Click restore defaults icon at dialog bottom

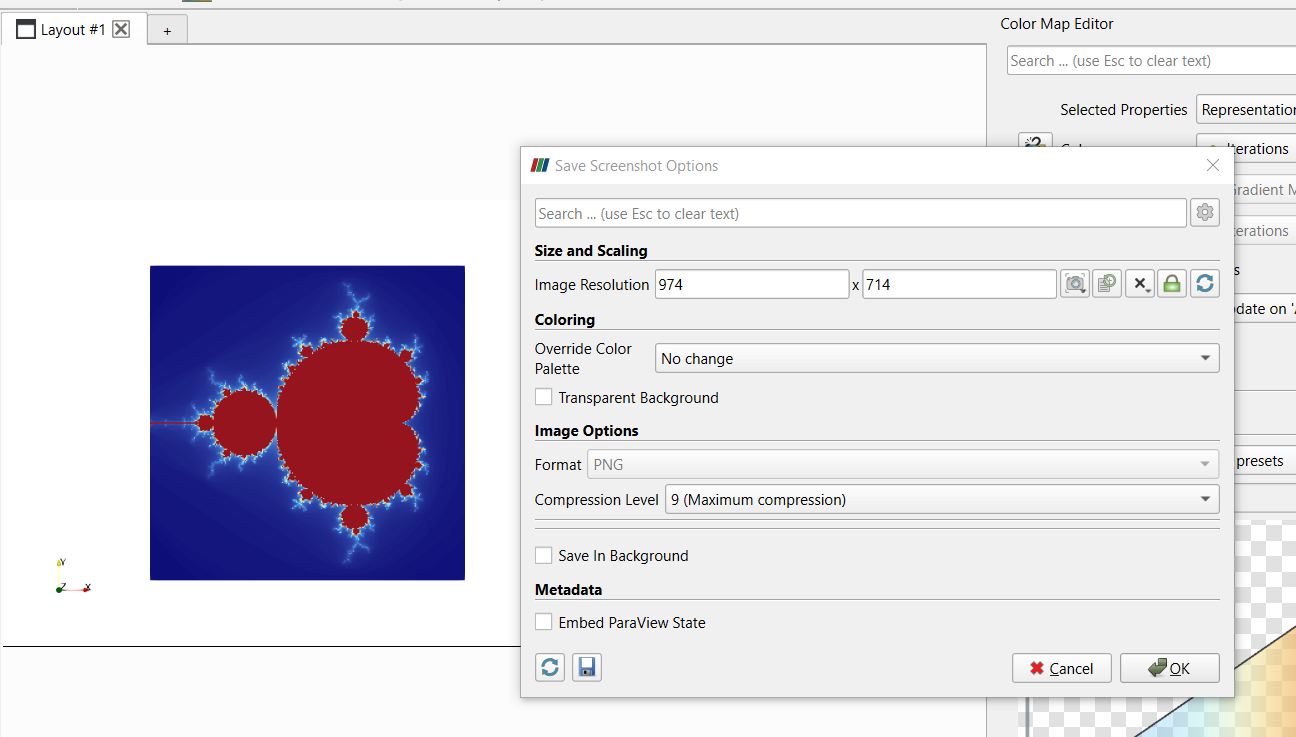550,667
